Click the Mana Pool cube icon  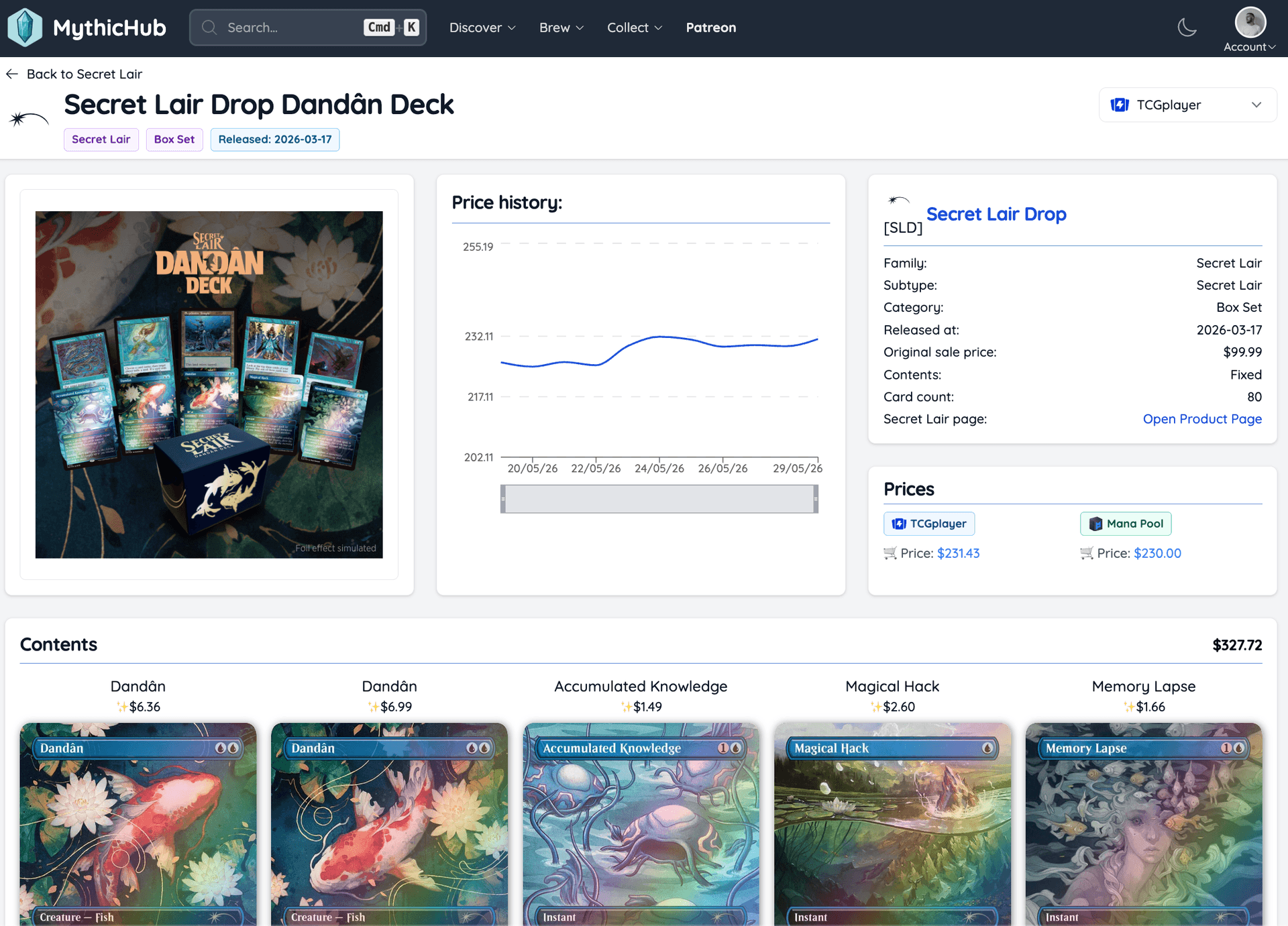(1095, 524)
